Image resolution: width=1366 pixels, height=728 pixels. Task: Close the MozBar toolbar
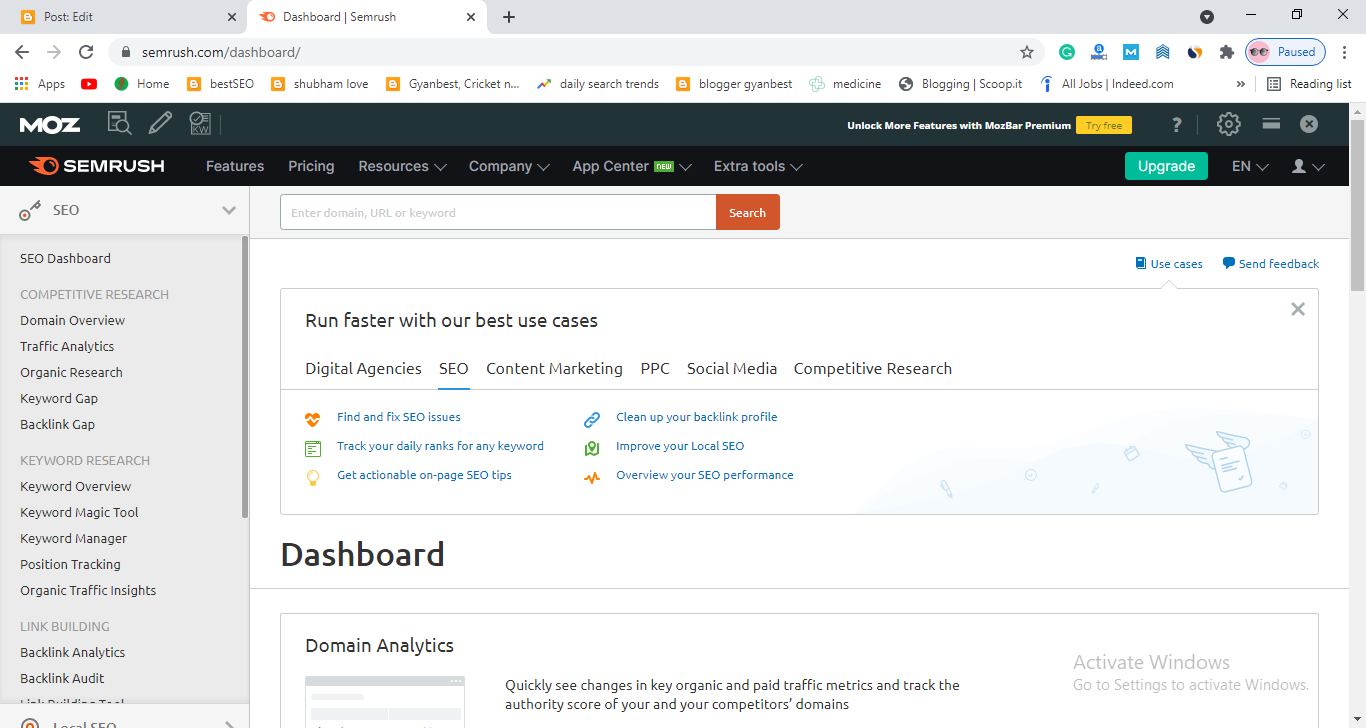[x=1309, y=124]
